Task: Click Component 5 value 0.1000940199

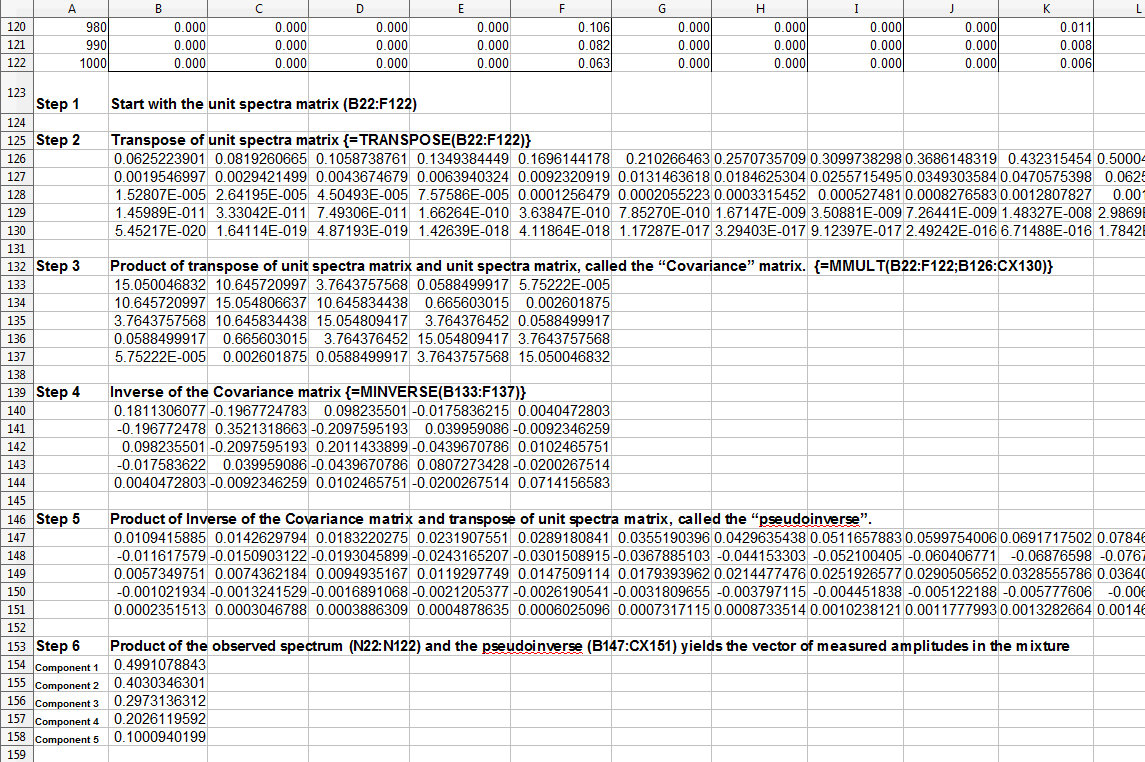Action: 160,737
